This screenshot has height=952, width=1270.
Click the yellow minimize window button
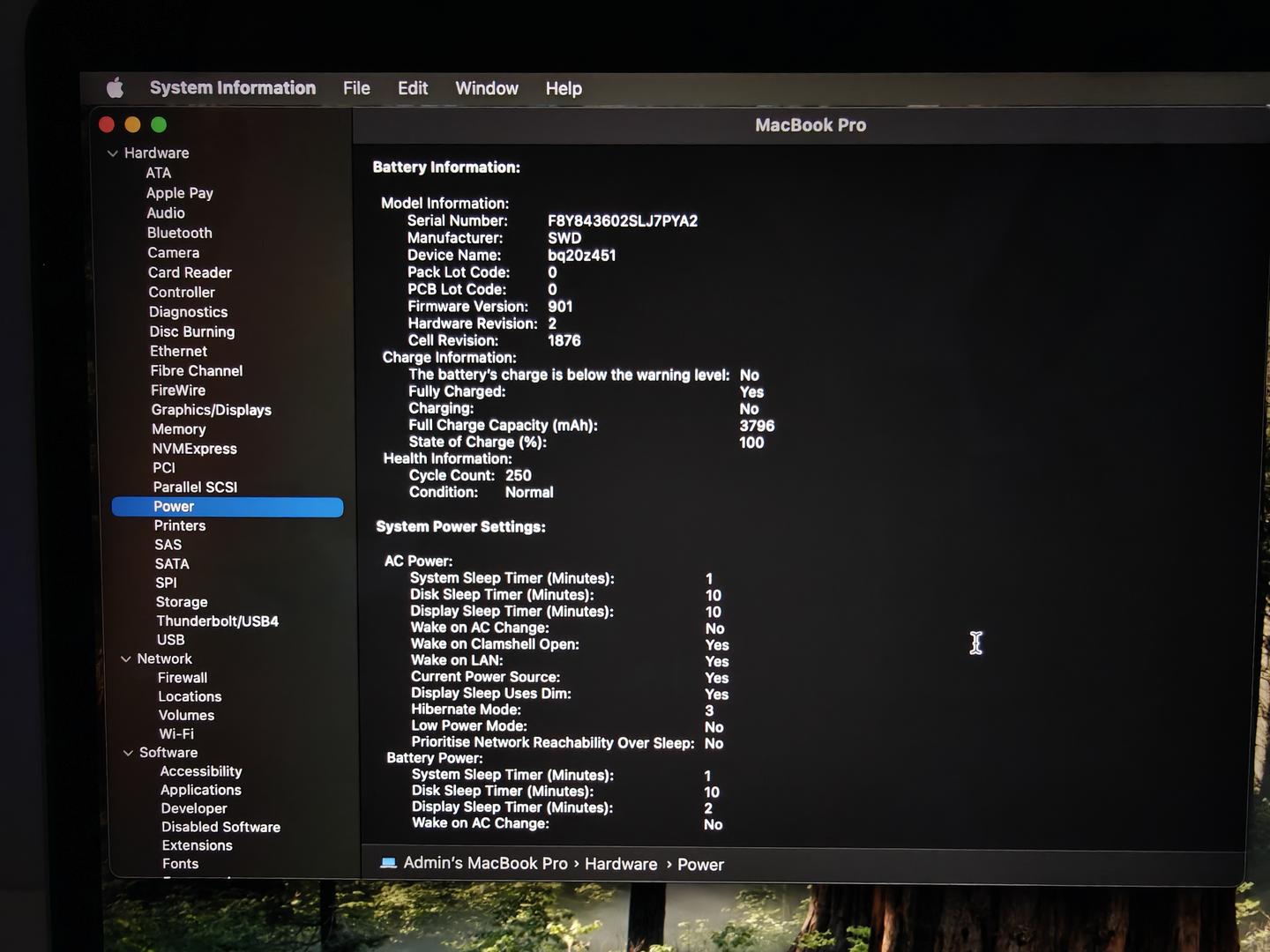(132, 125)
